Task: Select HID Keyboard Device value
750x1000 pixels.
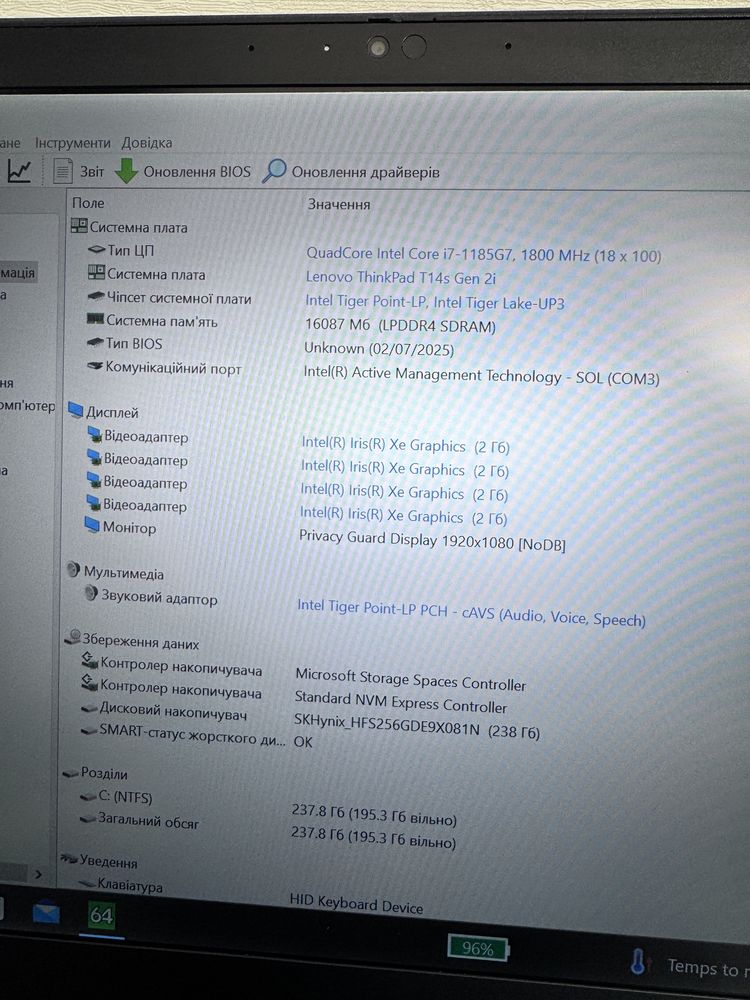Action: point(356,903)
